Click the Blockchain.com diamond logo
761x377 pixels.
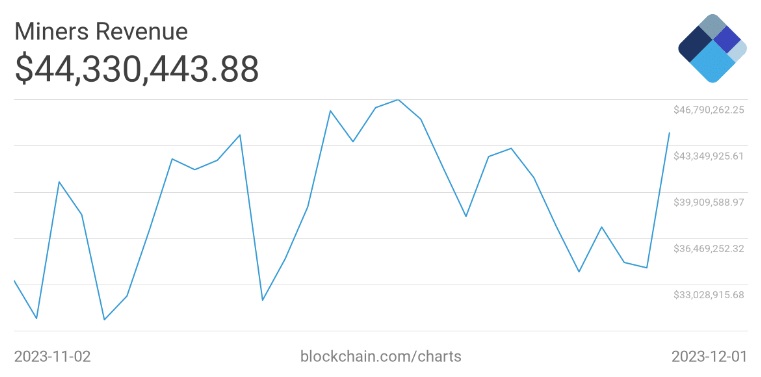click(712, 48)
